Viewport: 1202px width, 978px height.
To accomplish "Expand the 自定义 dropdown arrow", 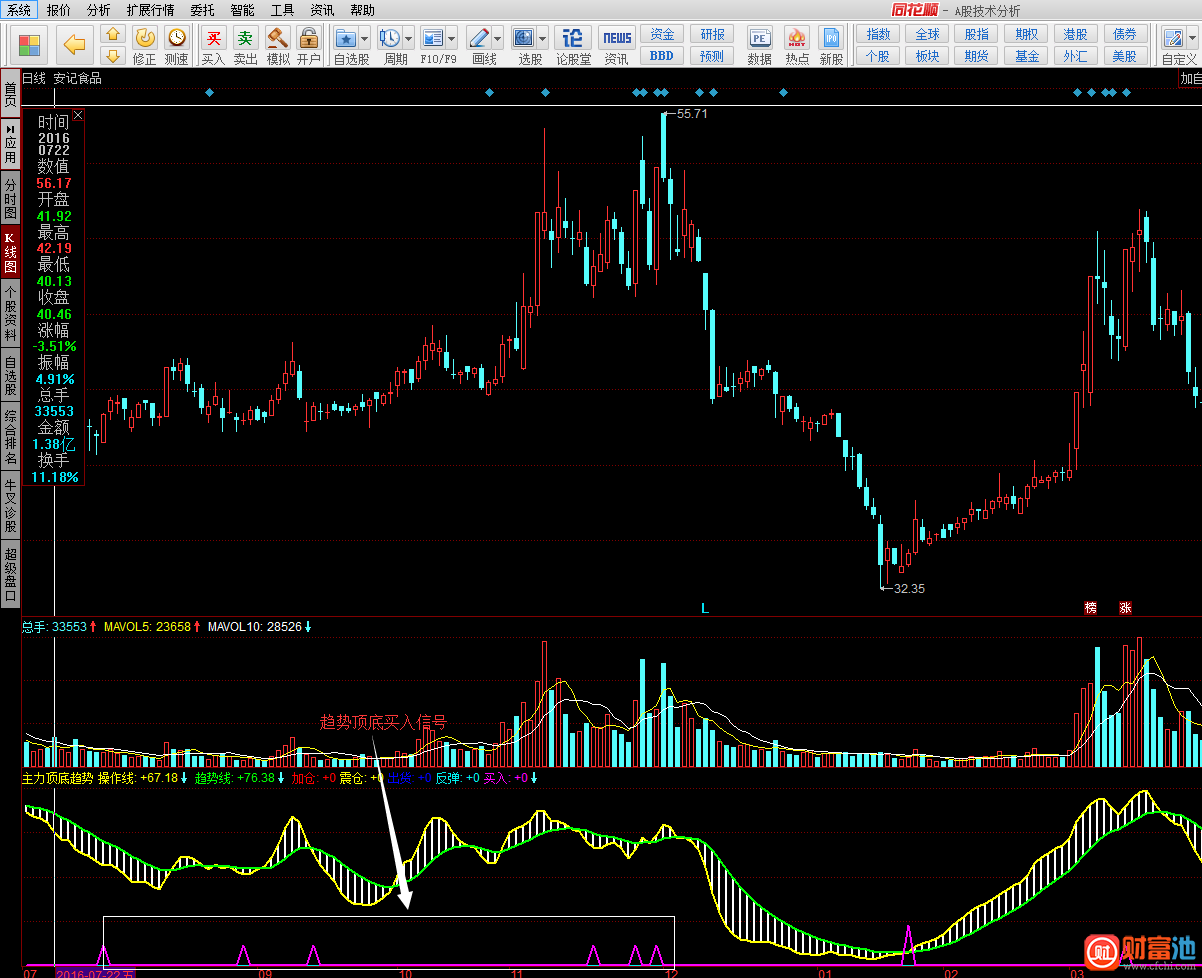I will pos(1193,38).
